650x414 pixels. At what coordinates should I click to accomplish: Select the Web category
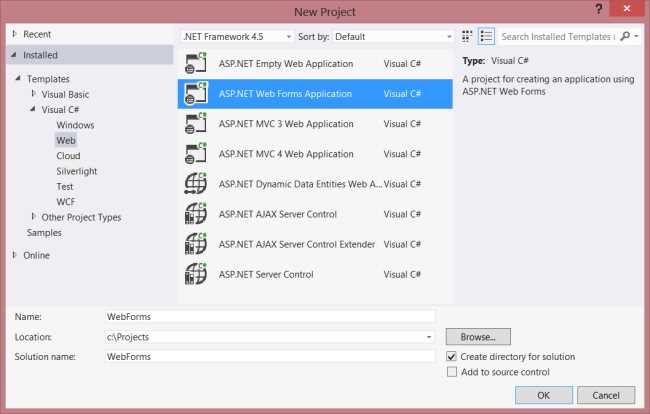tap(66, 140)
